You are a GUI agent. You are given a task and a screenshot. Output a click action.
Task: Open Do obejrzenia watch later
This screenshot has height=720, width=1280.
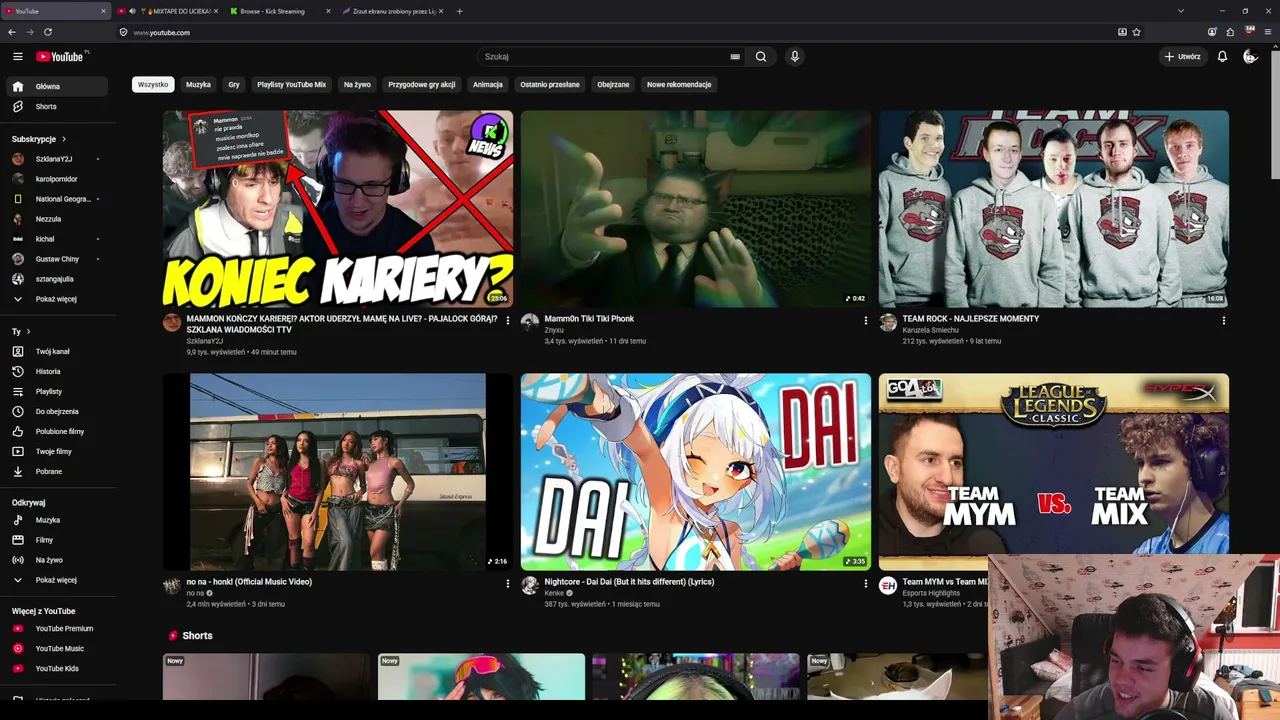(58, 412)
